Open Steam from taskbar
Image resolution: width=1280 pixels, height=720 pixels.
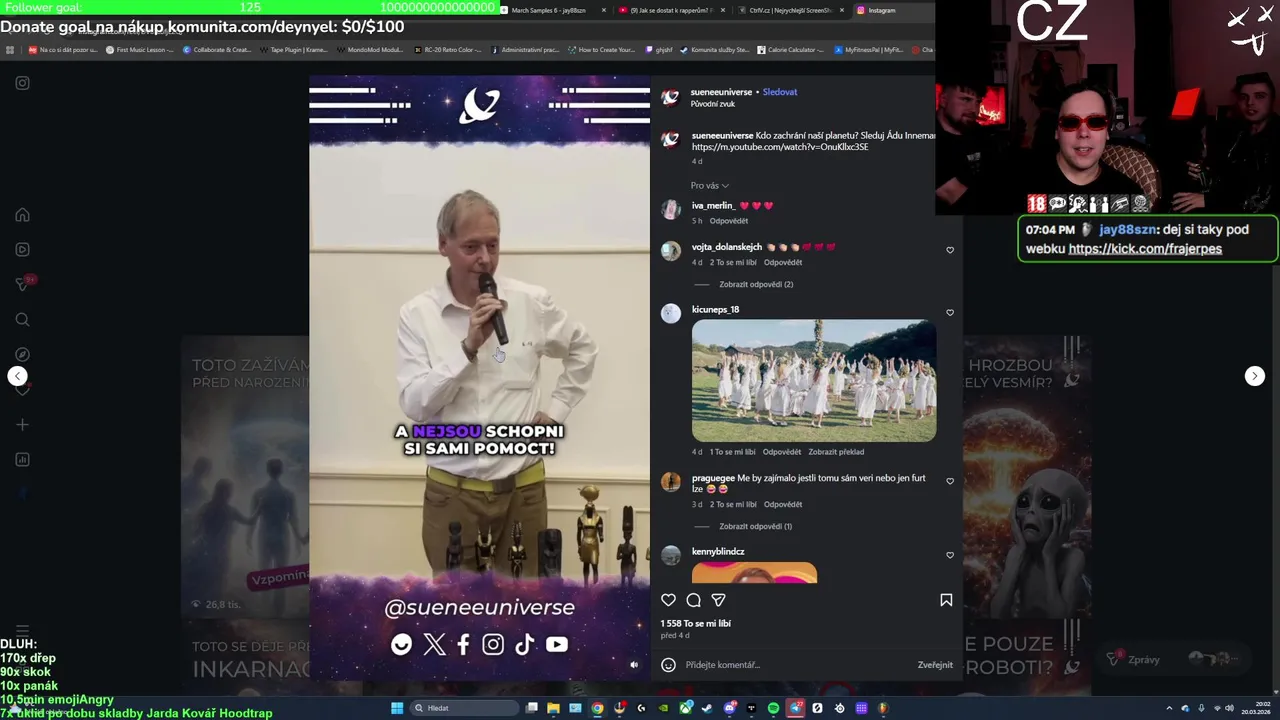click(x=707, y=708)
